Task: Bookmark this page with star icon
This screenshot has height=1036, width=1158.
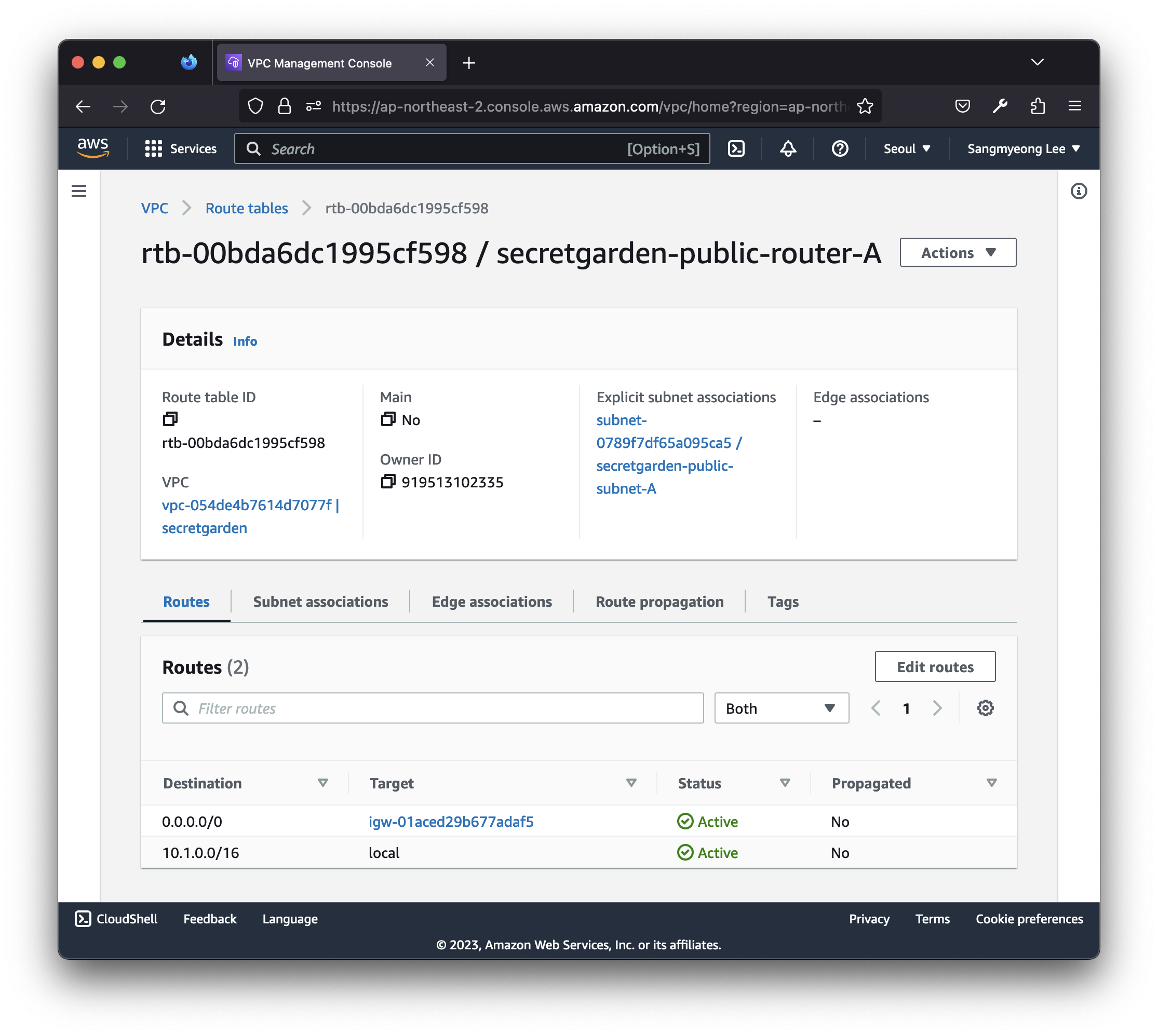Action: tap(864, 106)
